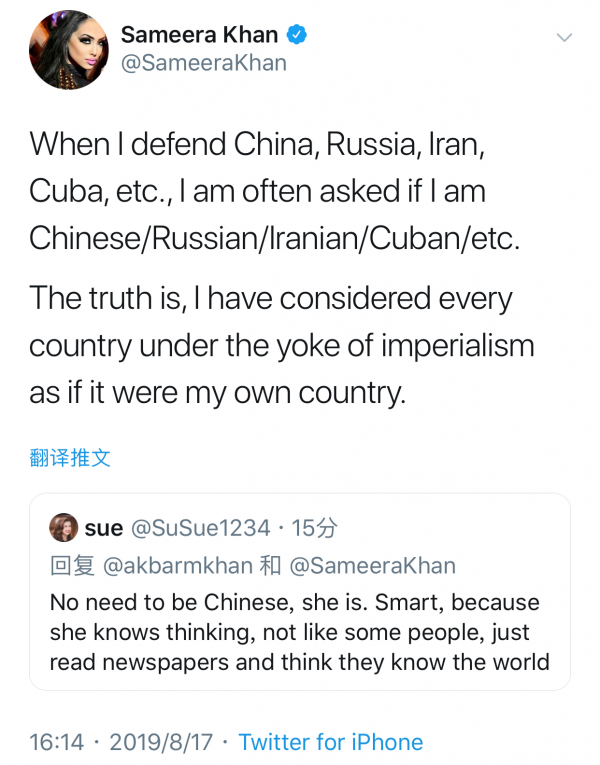This screenshot has width=600, height=765.
Task: Click the blue verified badge
Action: click(298, 35)
